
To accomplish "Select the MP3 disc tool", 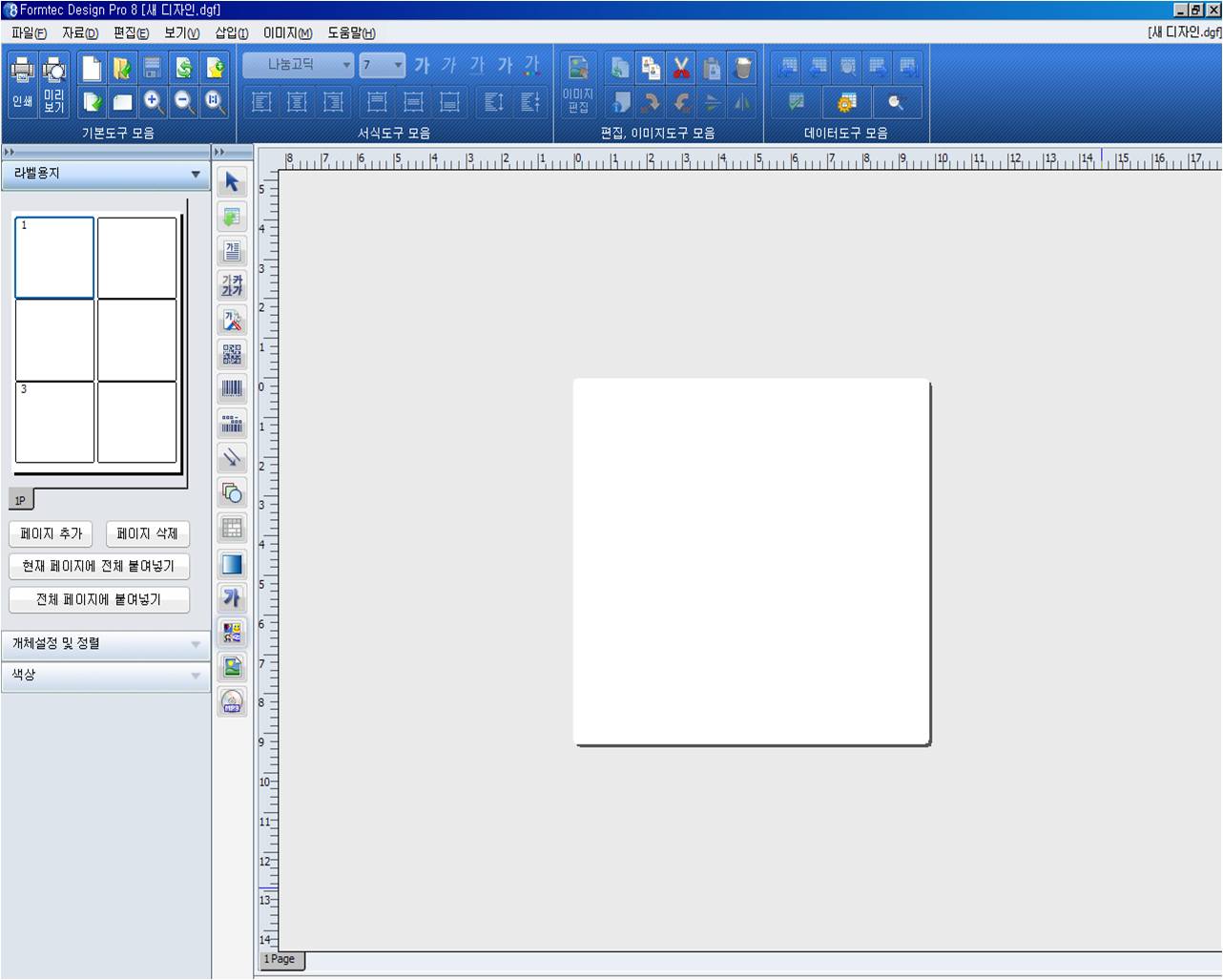I will [x=232, y=702].
